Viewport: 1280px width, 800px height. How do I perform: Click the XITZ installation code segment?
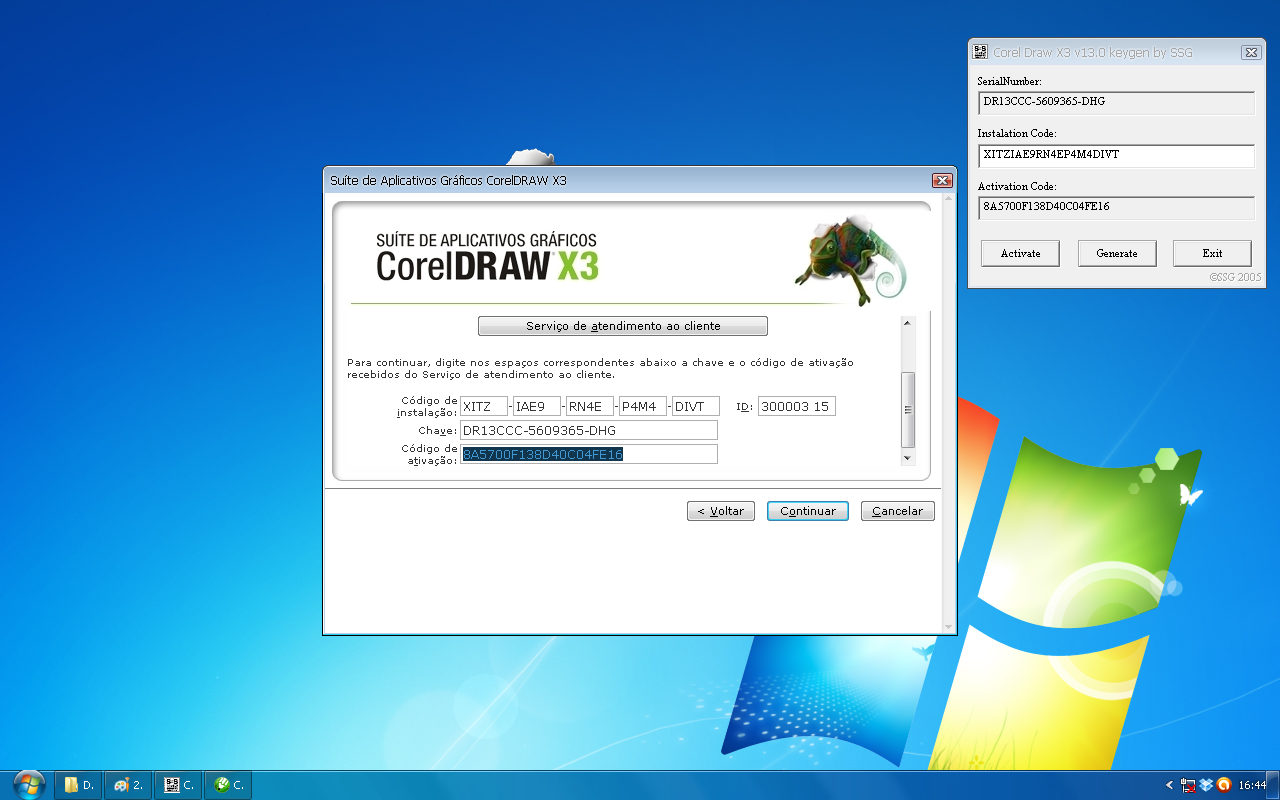484,406
